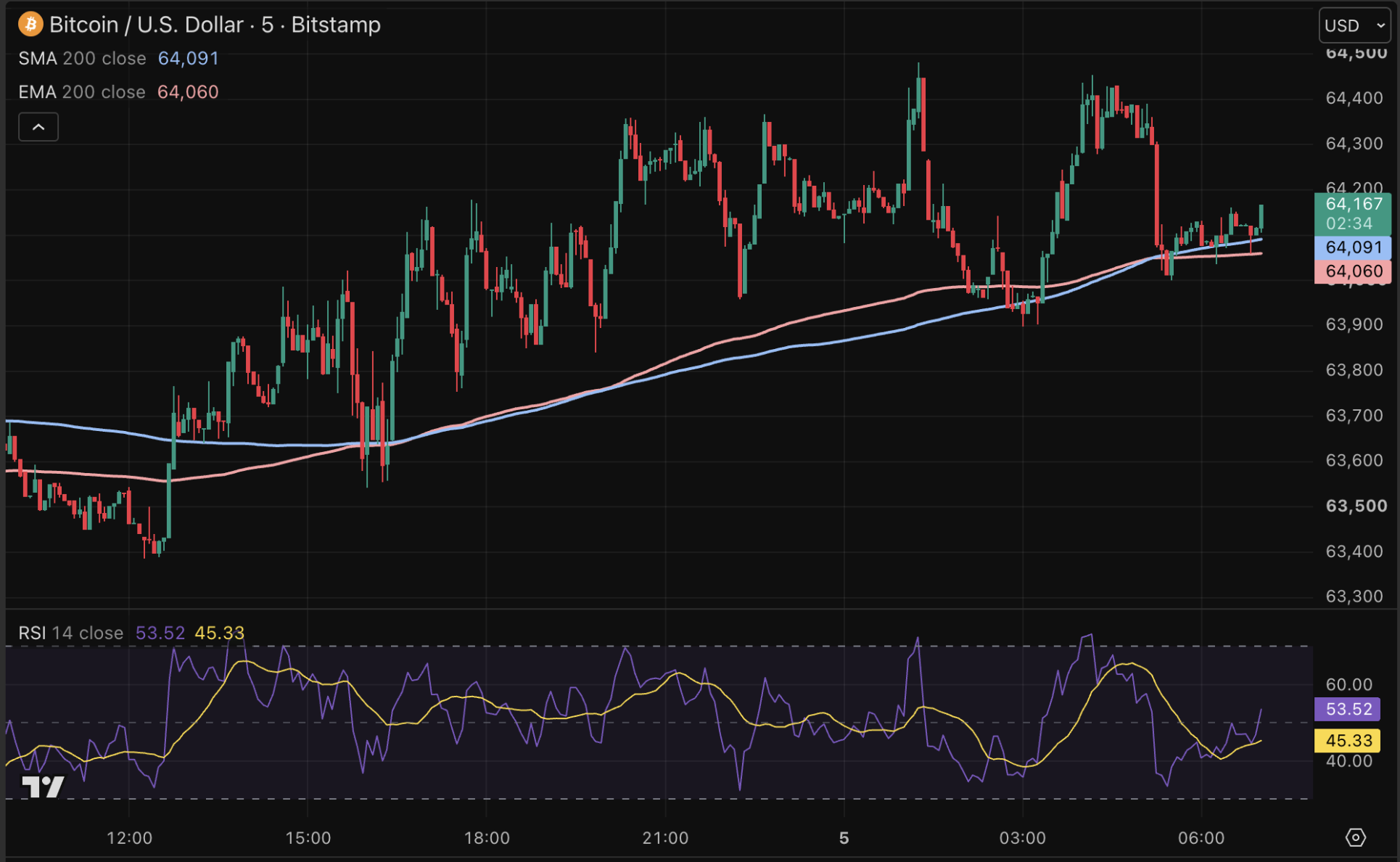The height and width of the screenshot is (862, 1400).
Task: Collapse the indicator legend with chevron button
Action: point(38,127)
